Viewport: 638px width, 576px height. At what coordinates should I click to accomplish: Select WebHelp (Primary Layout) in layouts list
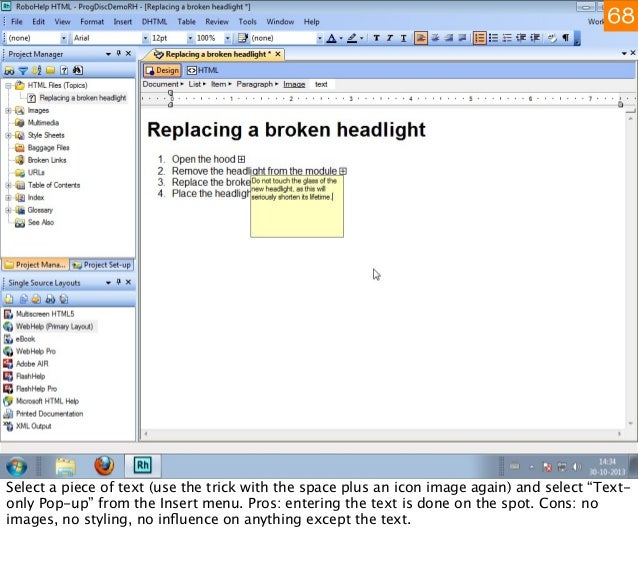click(54, 327)
